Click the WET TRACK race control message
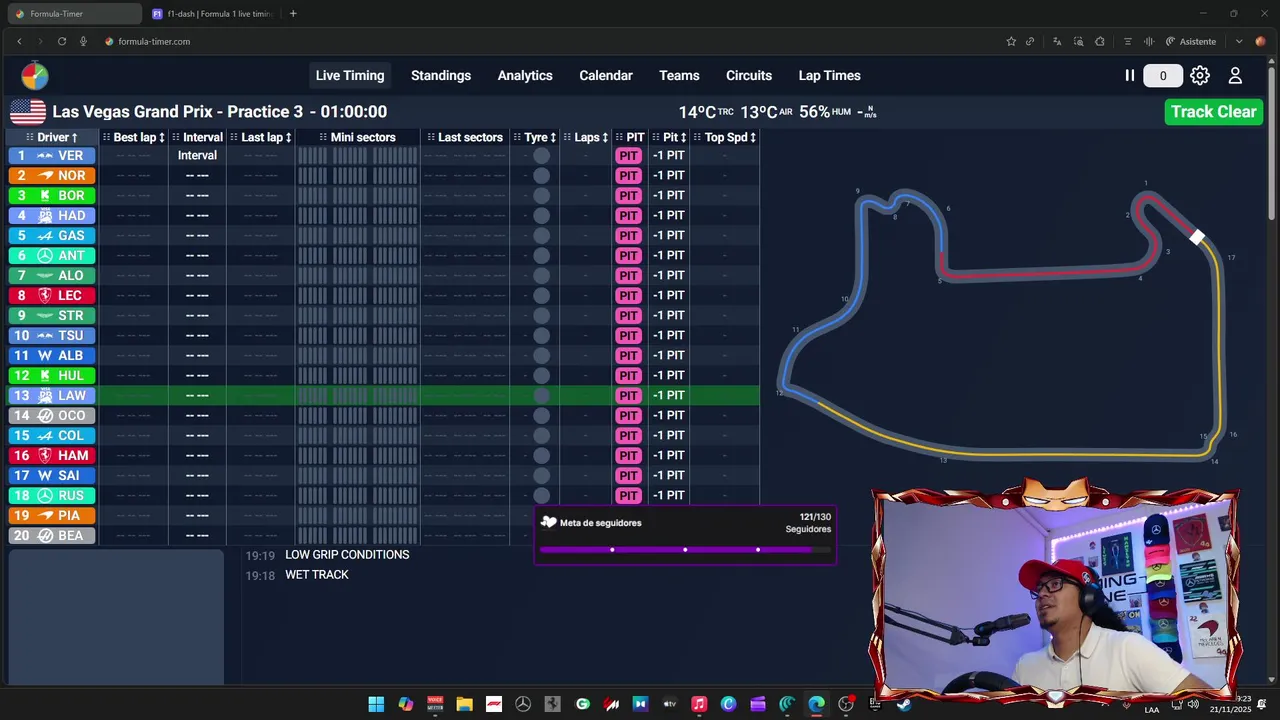The image size is (1280, 720). click(317, 575)
